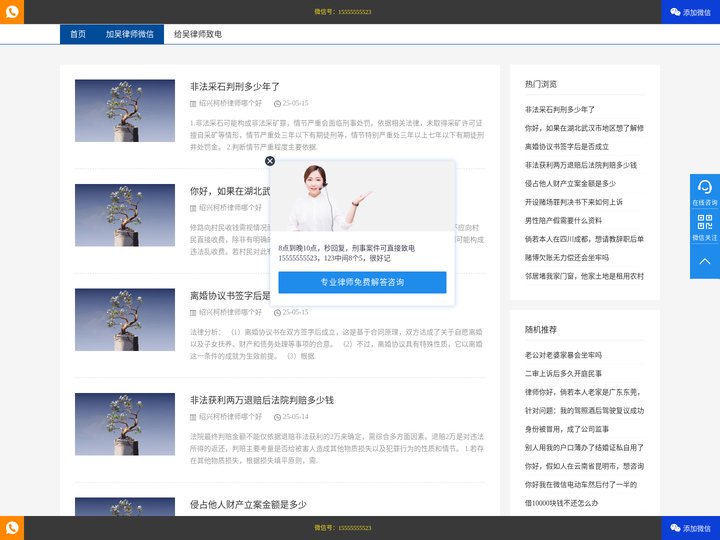720x540 pixels.
Task: Close the consultation popup
Action: tap(270, 161)
